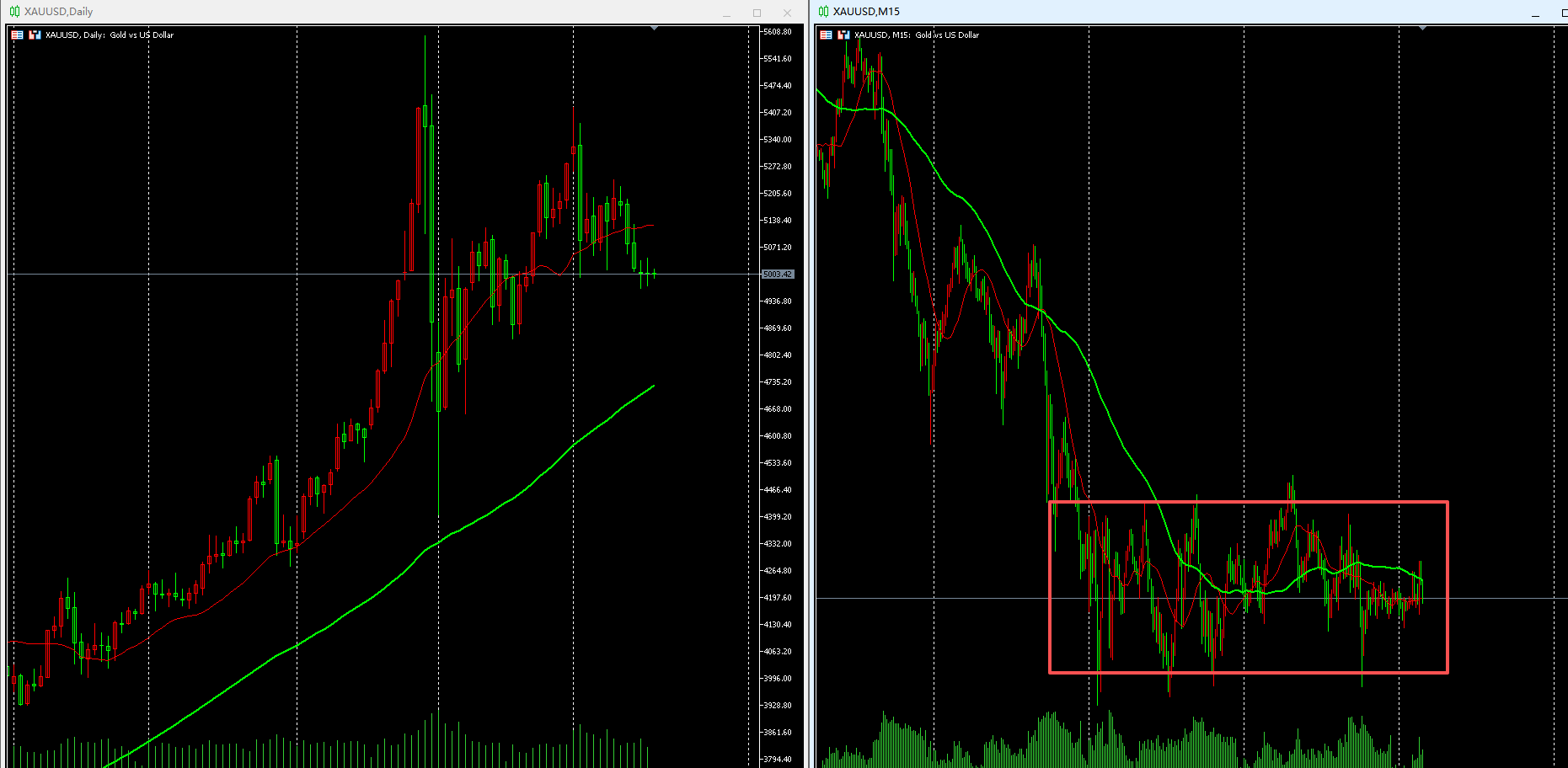Click the XAUUSD,M15 window candlestick icon
Image resolution: width=1568 pixels, height=768 pixels.
point(823,12)
